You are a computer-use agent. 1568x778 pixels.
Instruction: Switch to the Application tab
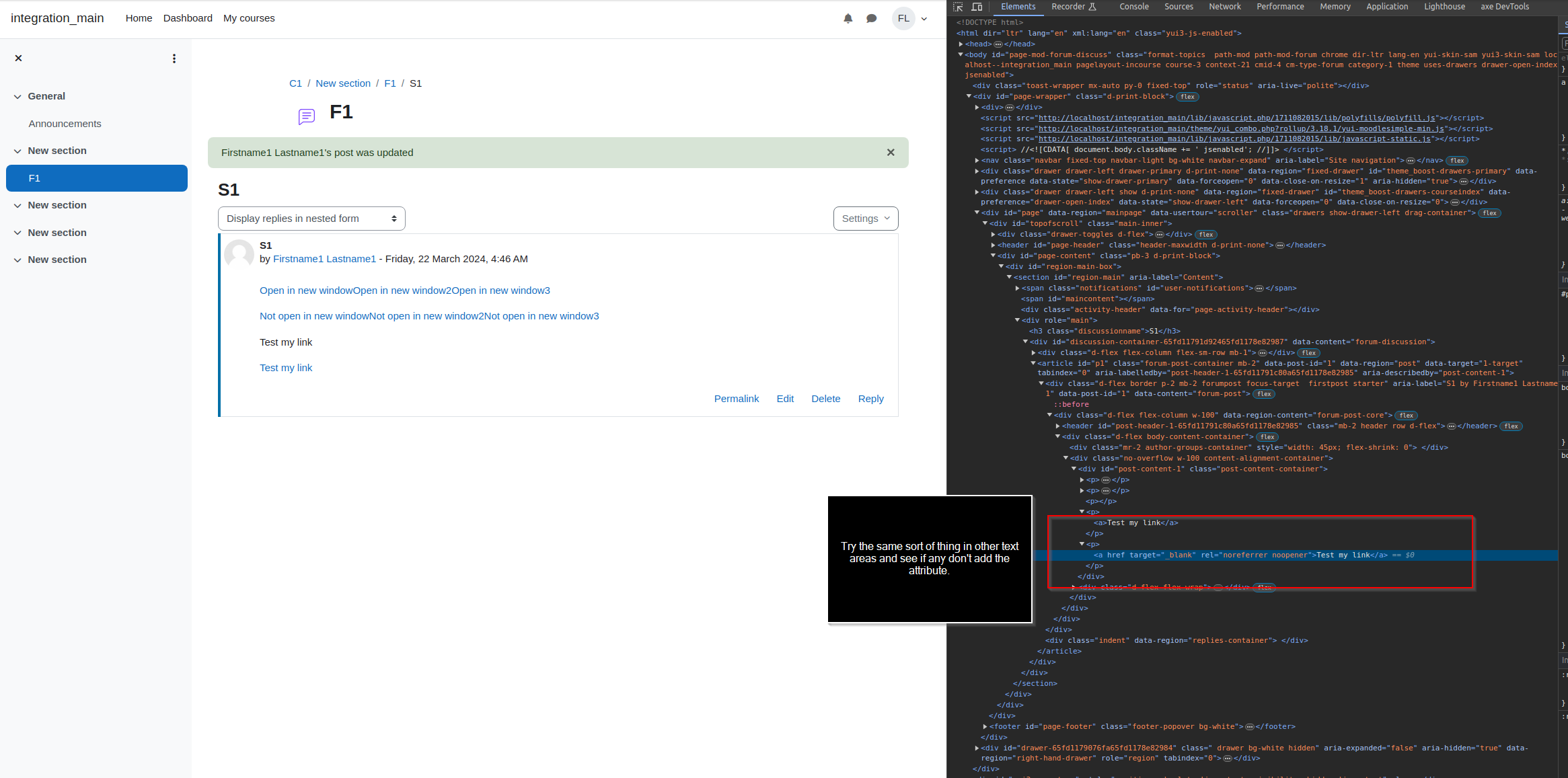tap(1387, 7)
